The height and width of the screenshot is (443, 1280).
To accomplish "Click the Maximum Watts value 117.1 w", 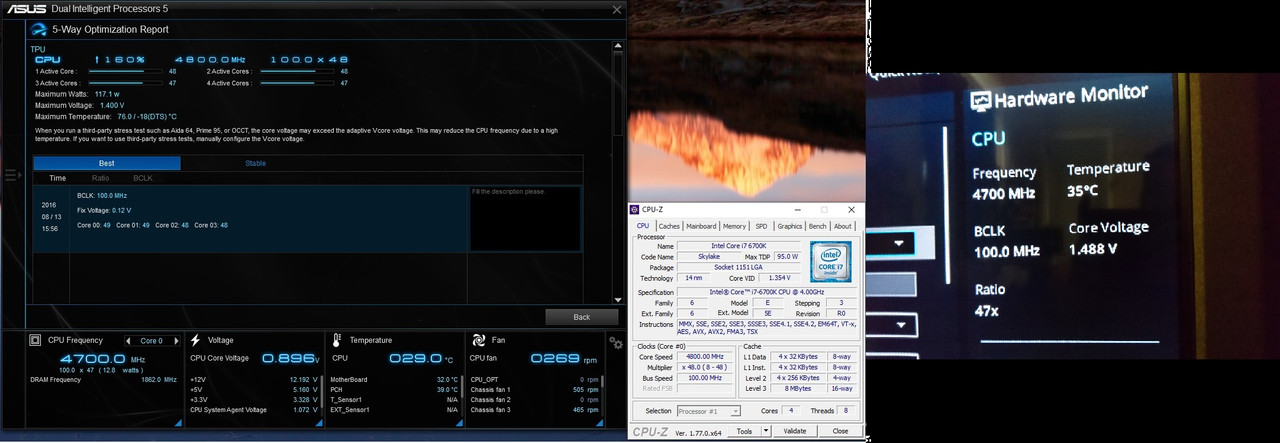I will [108, 94].
